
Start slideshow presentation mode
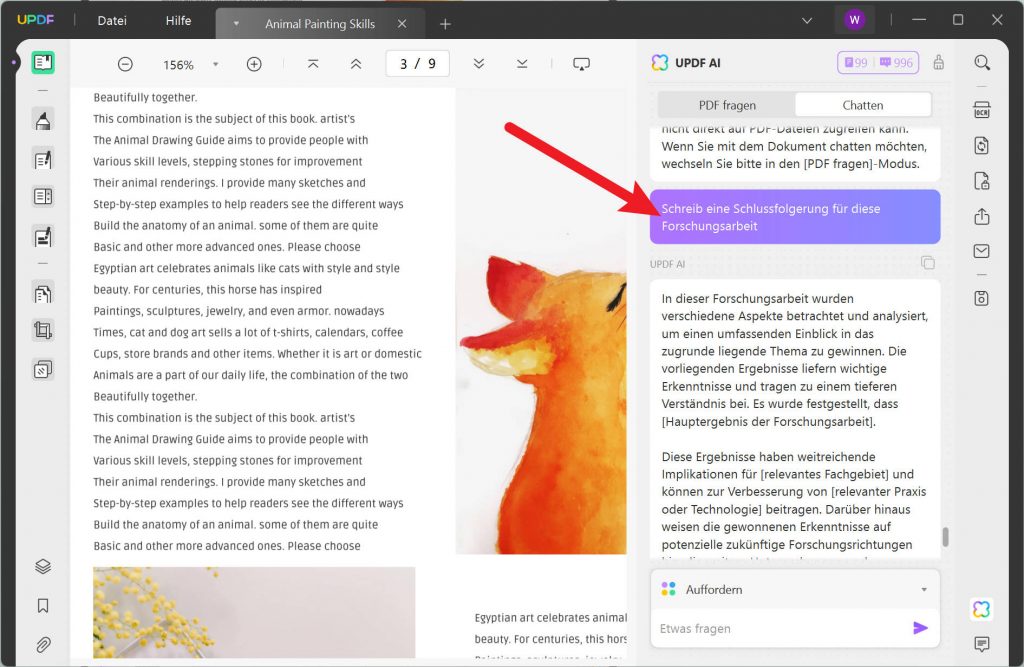581,64
